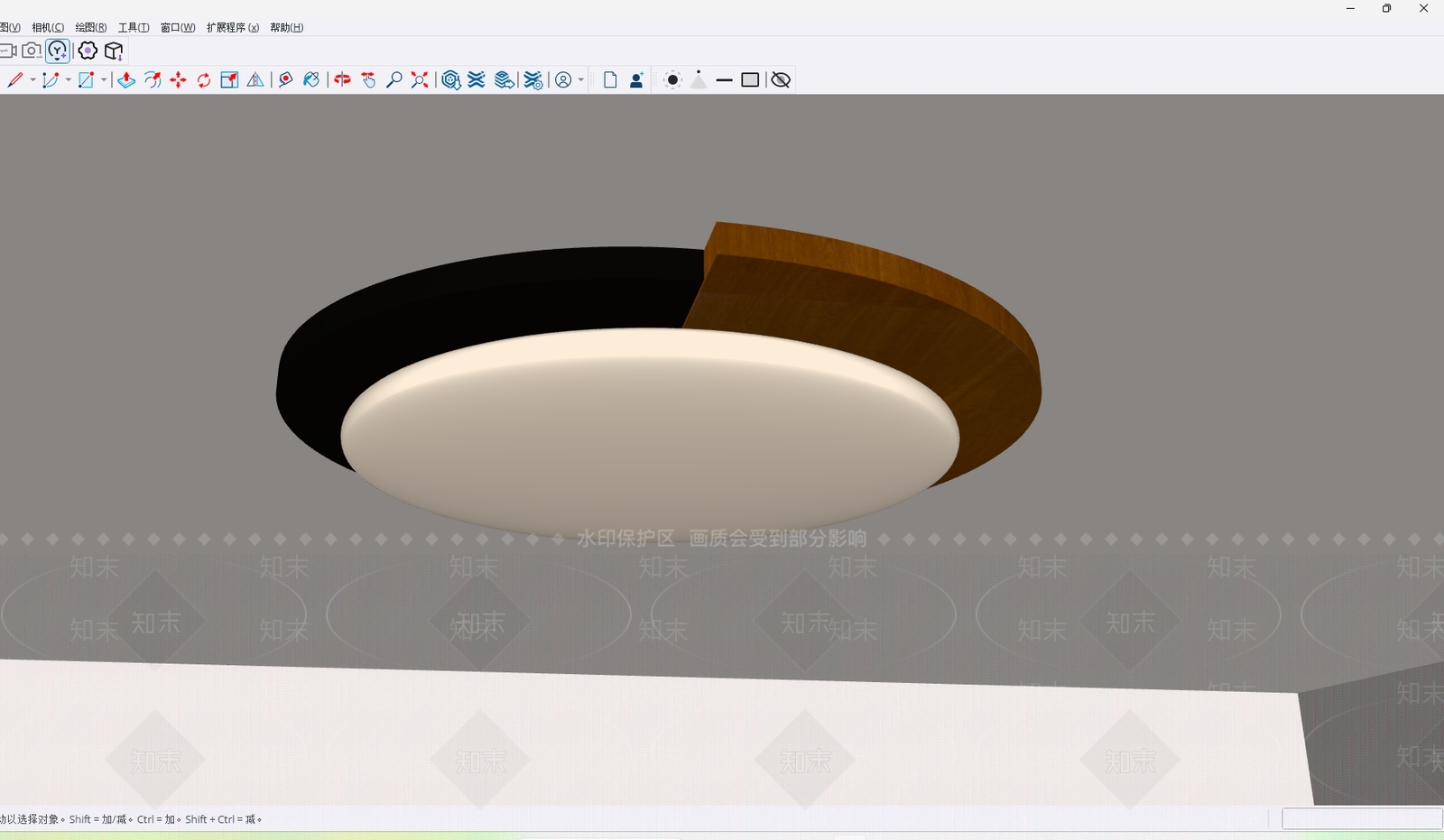Open the 相机(C) menu
This screenshot has height=840, width=1444.
[48, 28]
